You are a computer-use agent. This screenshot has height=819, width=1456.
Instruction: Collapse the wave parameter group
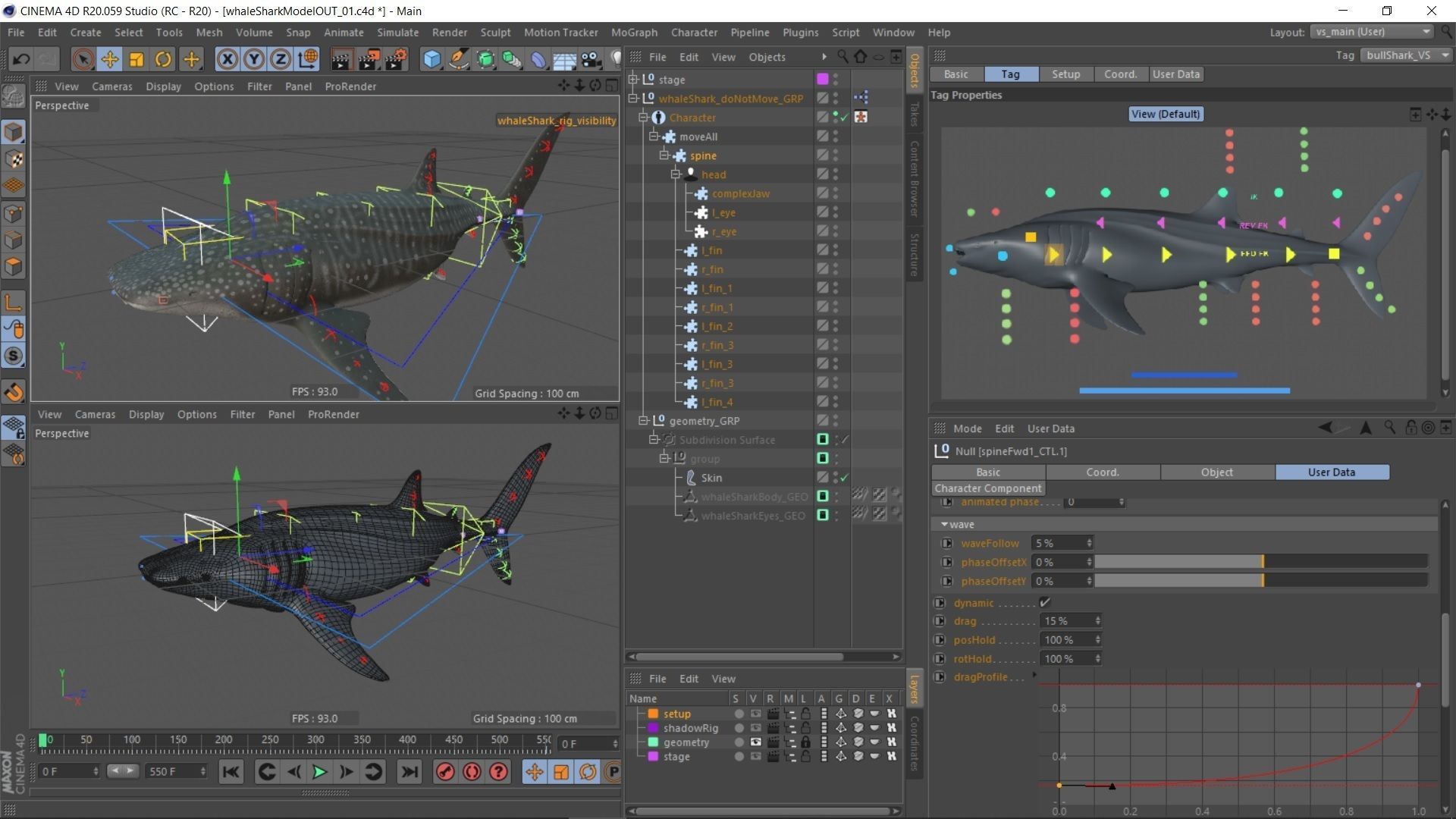click(x=944, y=525)
